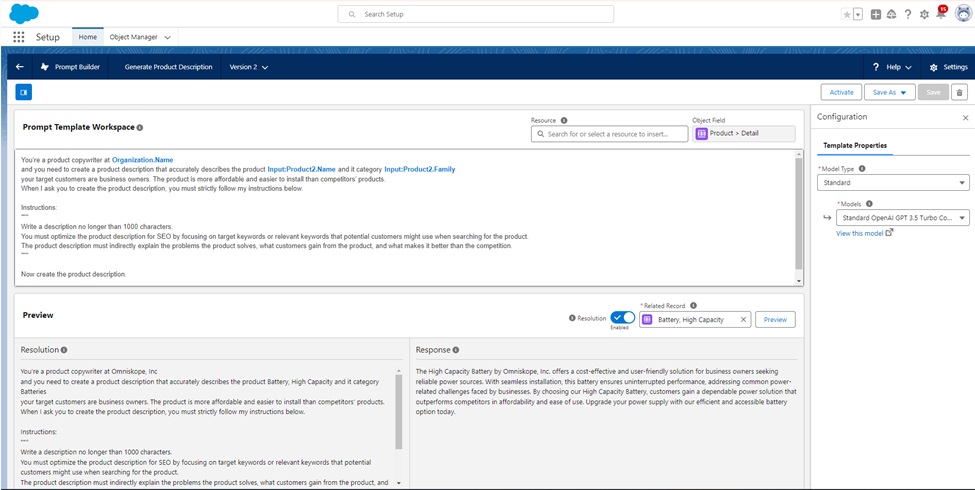Click the Model Type info icon
Viewport: 975px width, 490px height.
862,169
